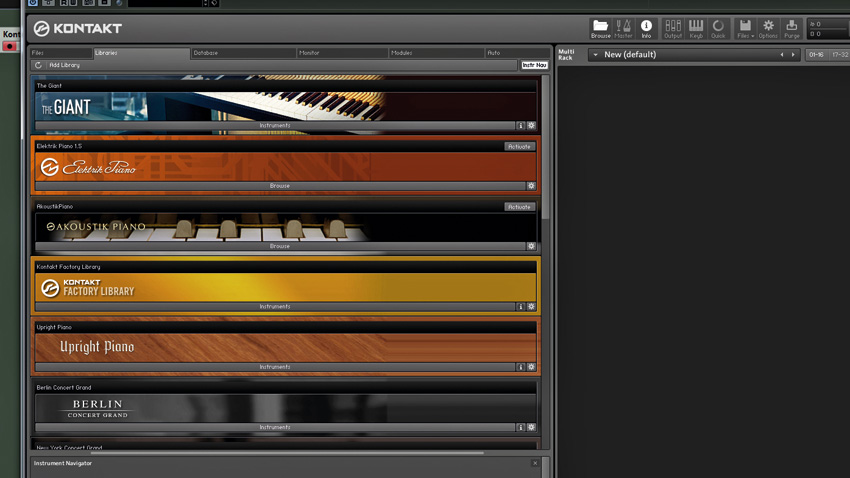Open Instruments of The Giant library

pyautogui.click(x=275, y=125)
